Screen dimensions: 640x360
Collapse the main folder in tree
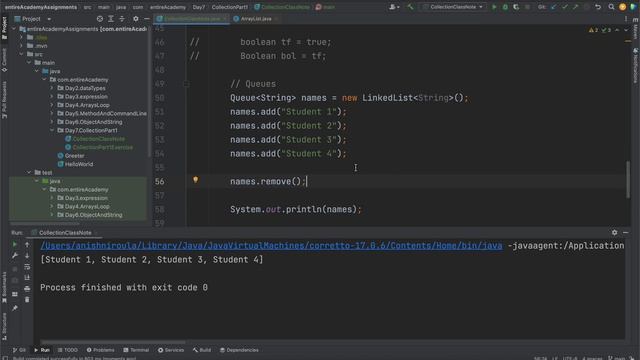[x=29, y=62]
